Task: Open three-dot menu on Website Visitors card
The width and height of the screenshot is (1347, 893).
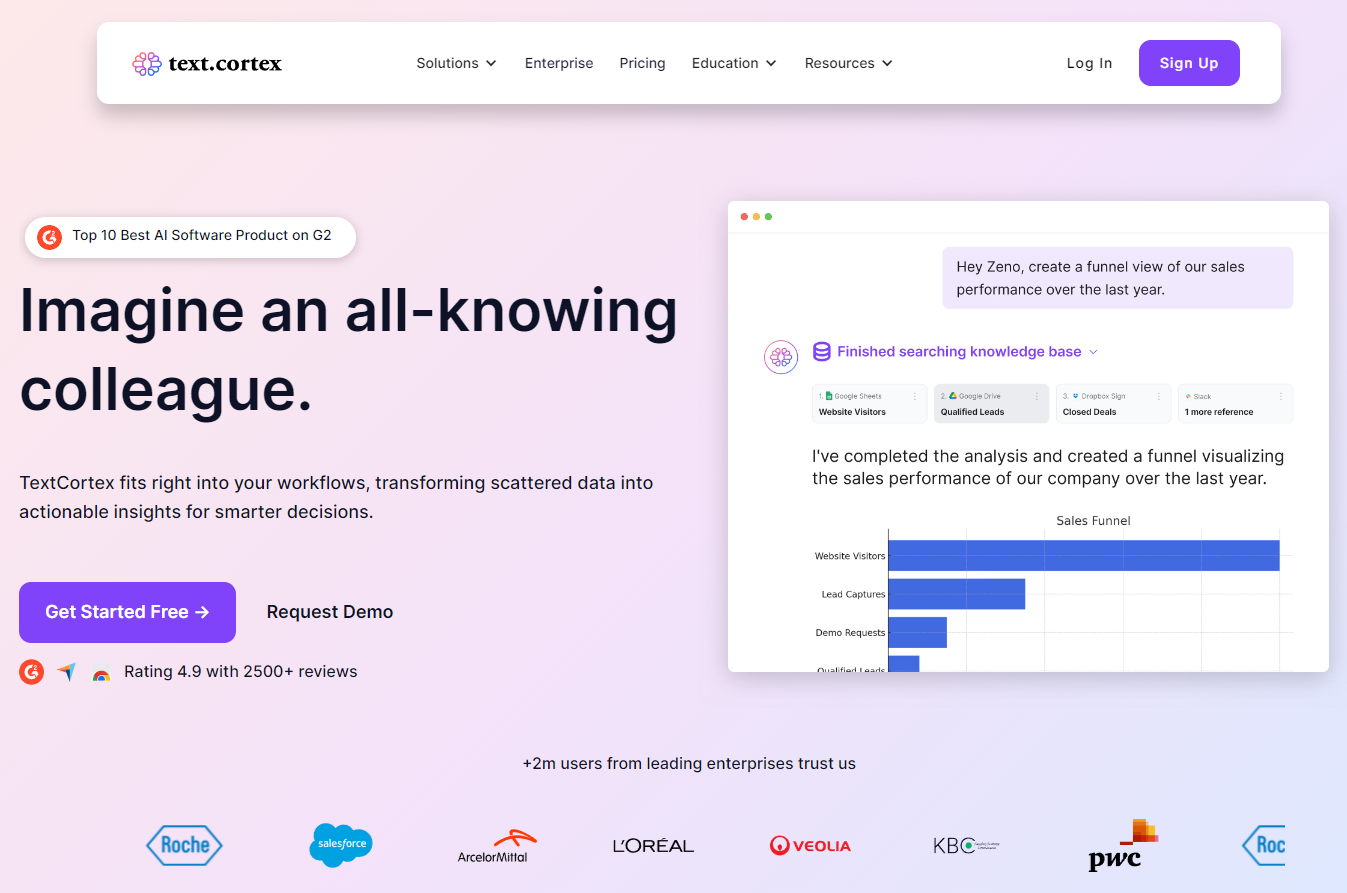Action: click(x=914, y=397)
